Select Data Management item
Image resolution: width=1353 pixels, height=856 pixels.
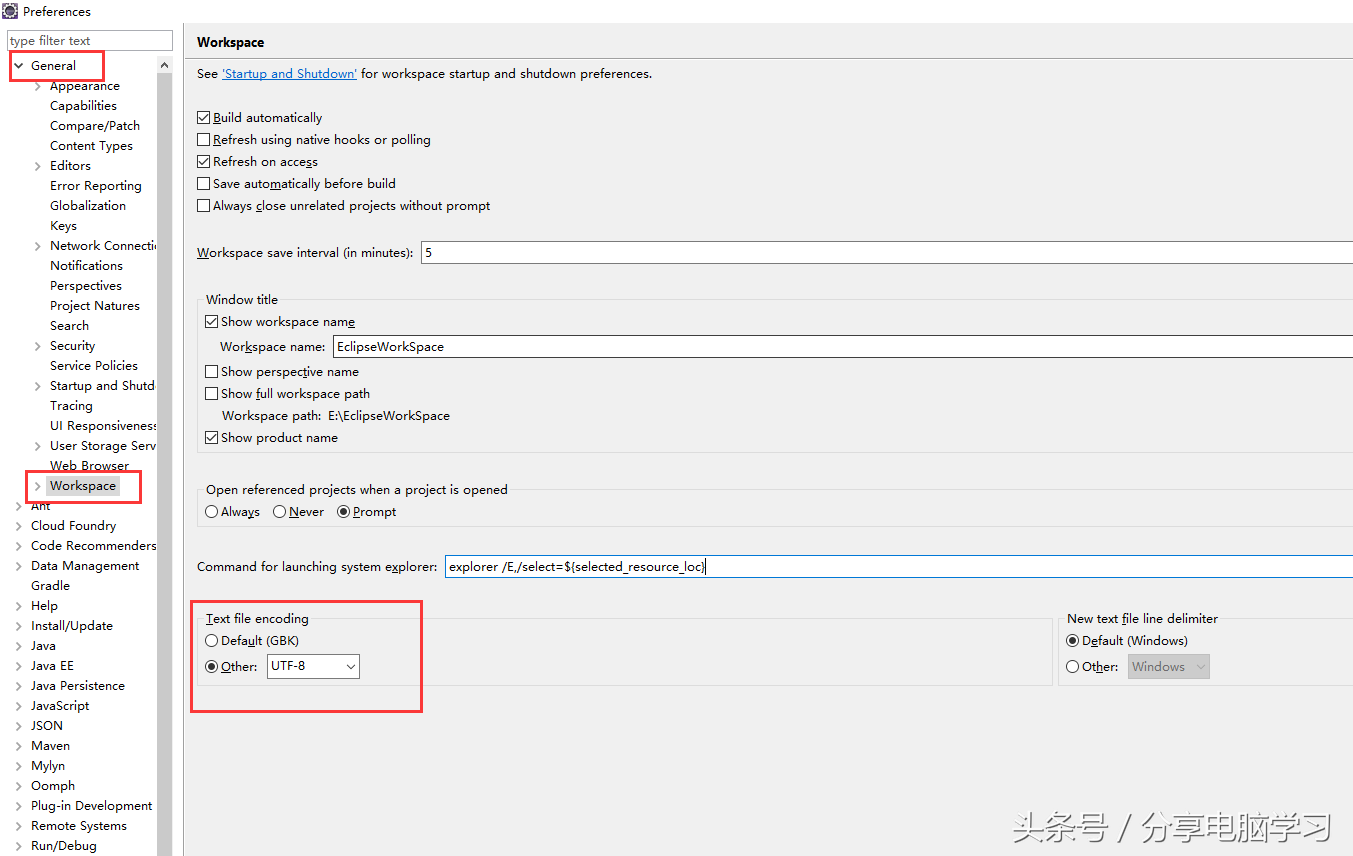pos(85,566)
